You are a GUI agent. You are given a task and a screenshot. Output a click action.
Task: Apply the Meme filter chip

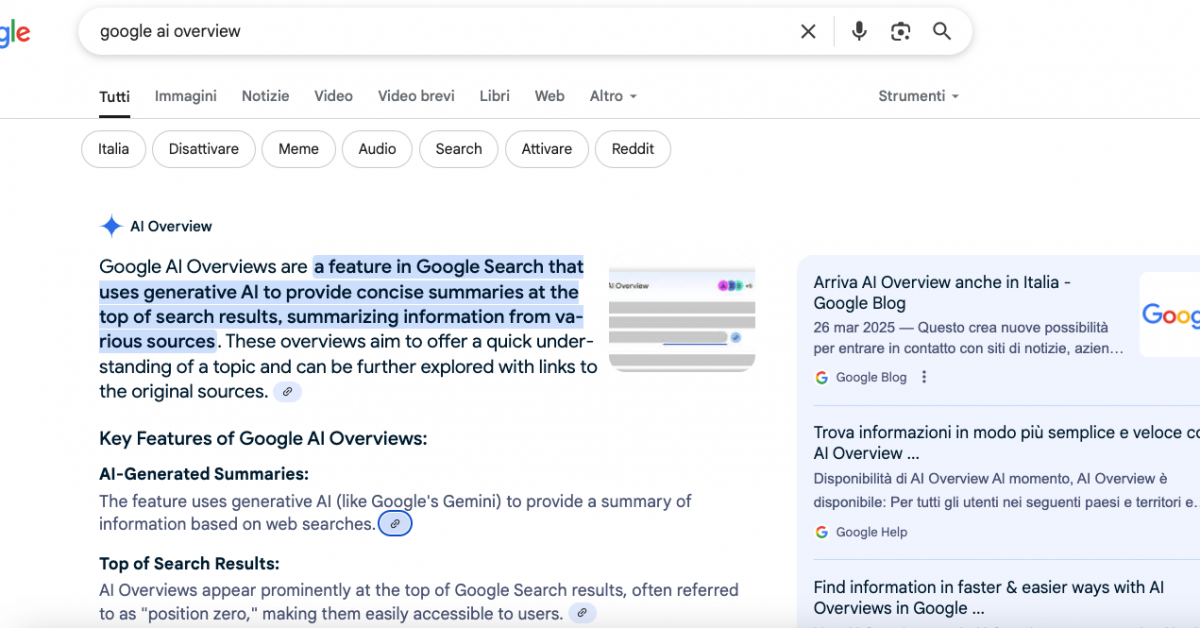298,149
